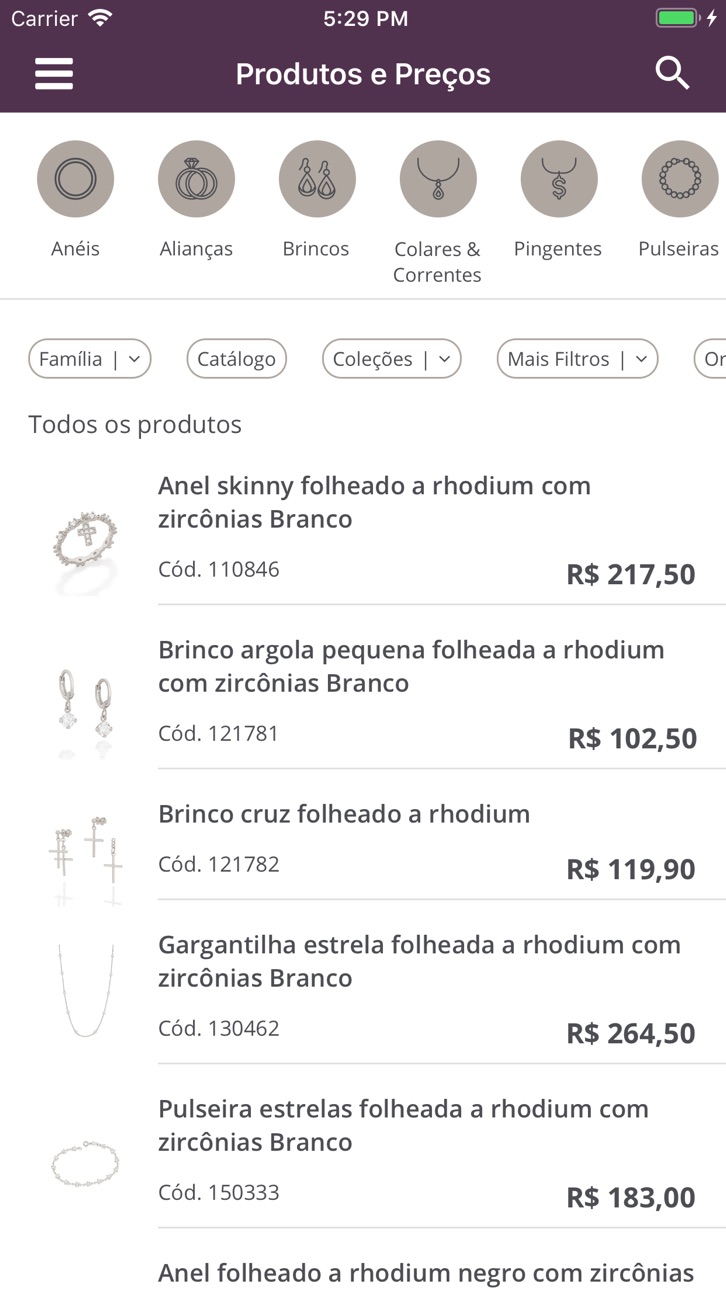This screenshot has width=726, height=1290.
Task: Toggle the Catálogo filter chip
Action: tap(237, 359)
